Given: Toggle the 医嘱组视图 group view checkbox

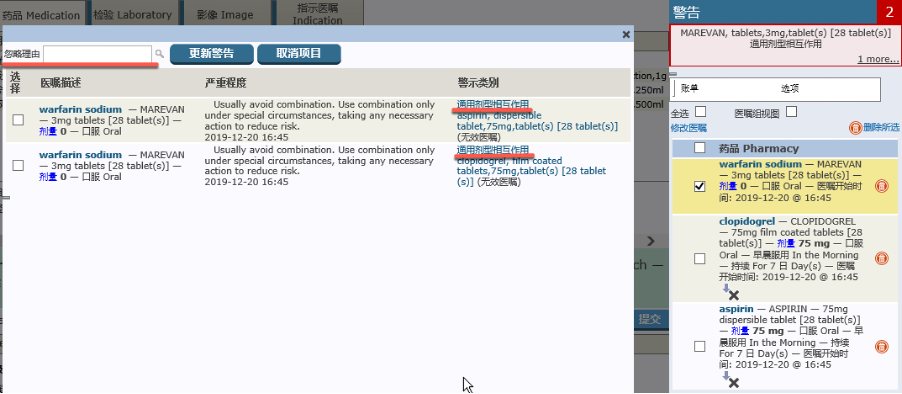Looking at the screenshot, I should point(792,112).
